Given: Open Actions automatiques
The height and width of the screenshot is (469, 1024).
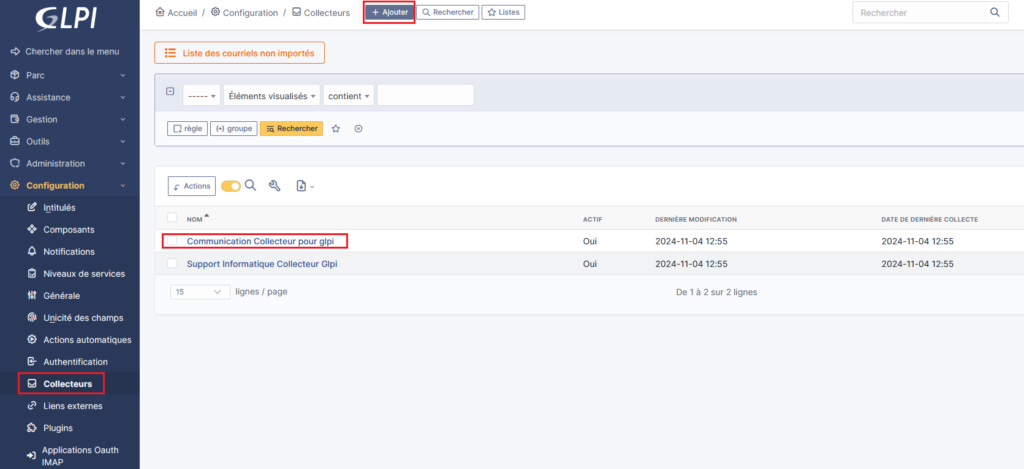Looking at the screenshot, I should (x=87, y=340).
